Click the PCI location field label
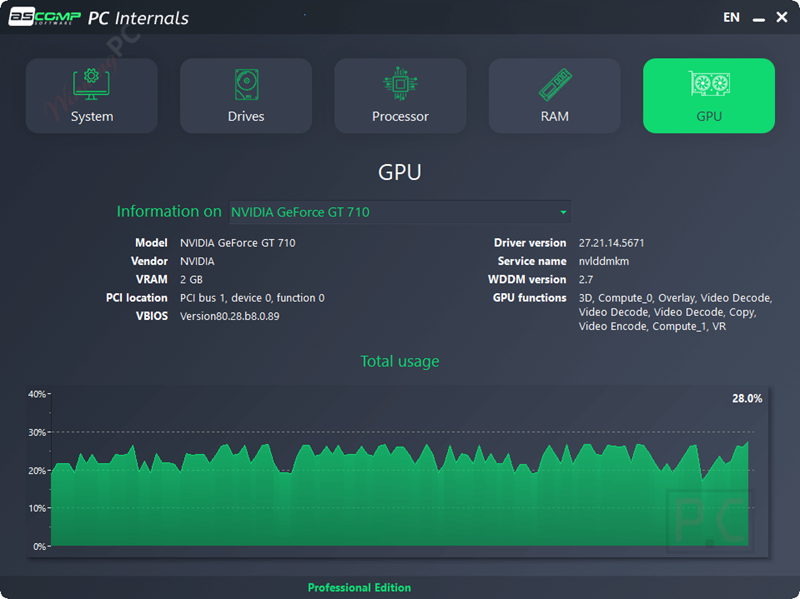The width and height of the screenshot is (800, 599). click(x=137, y=298)
